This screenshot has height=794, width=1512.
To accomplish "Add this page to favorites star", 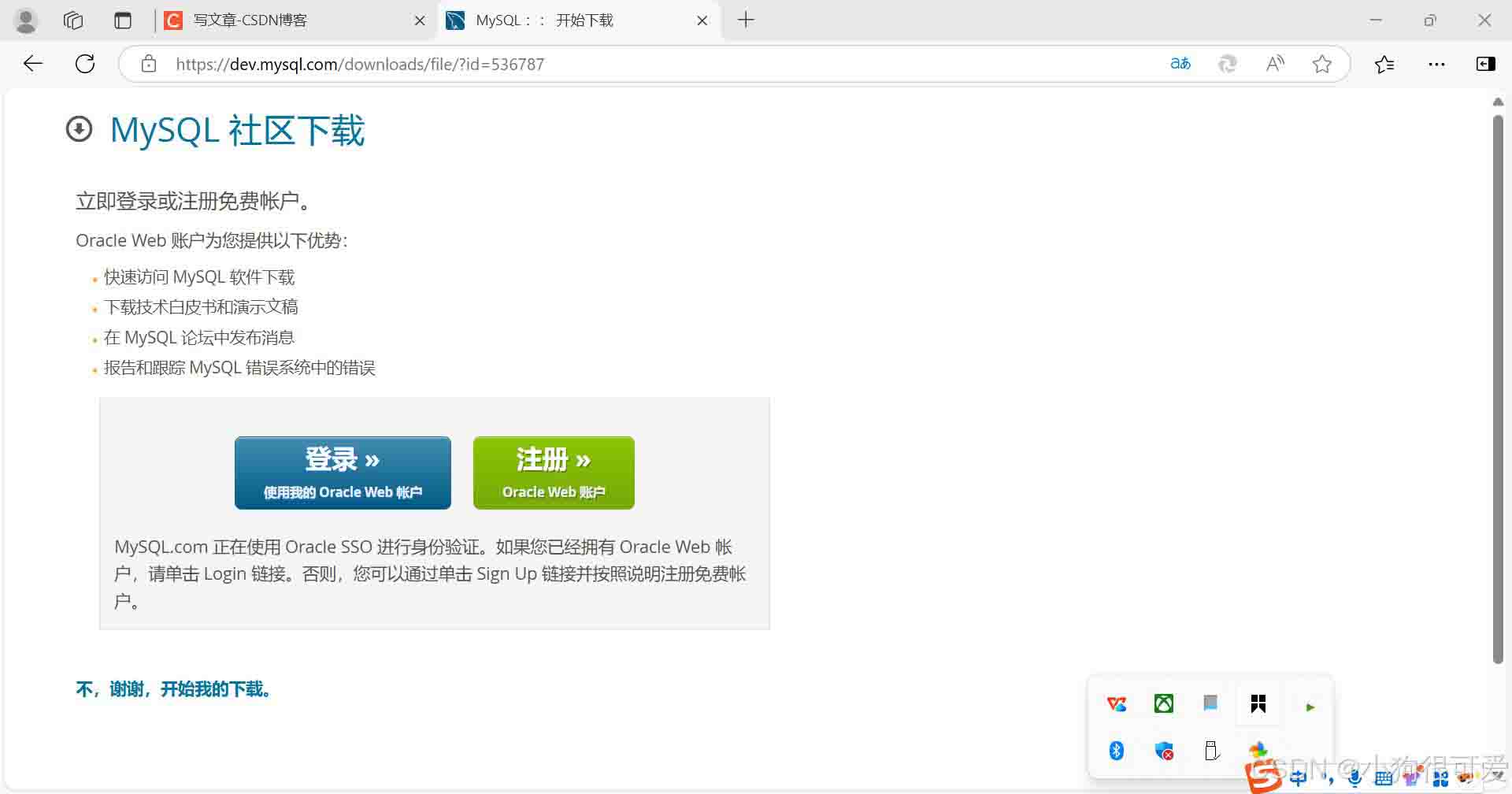I will click(1322, 64).
